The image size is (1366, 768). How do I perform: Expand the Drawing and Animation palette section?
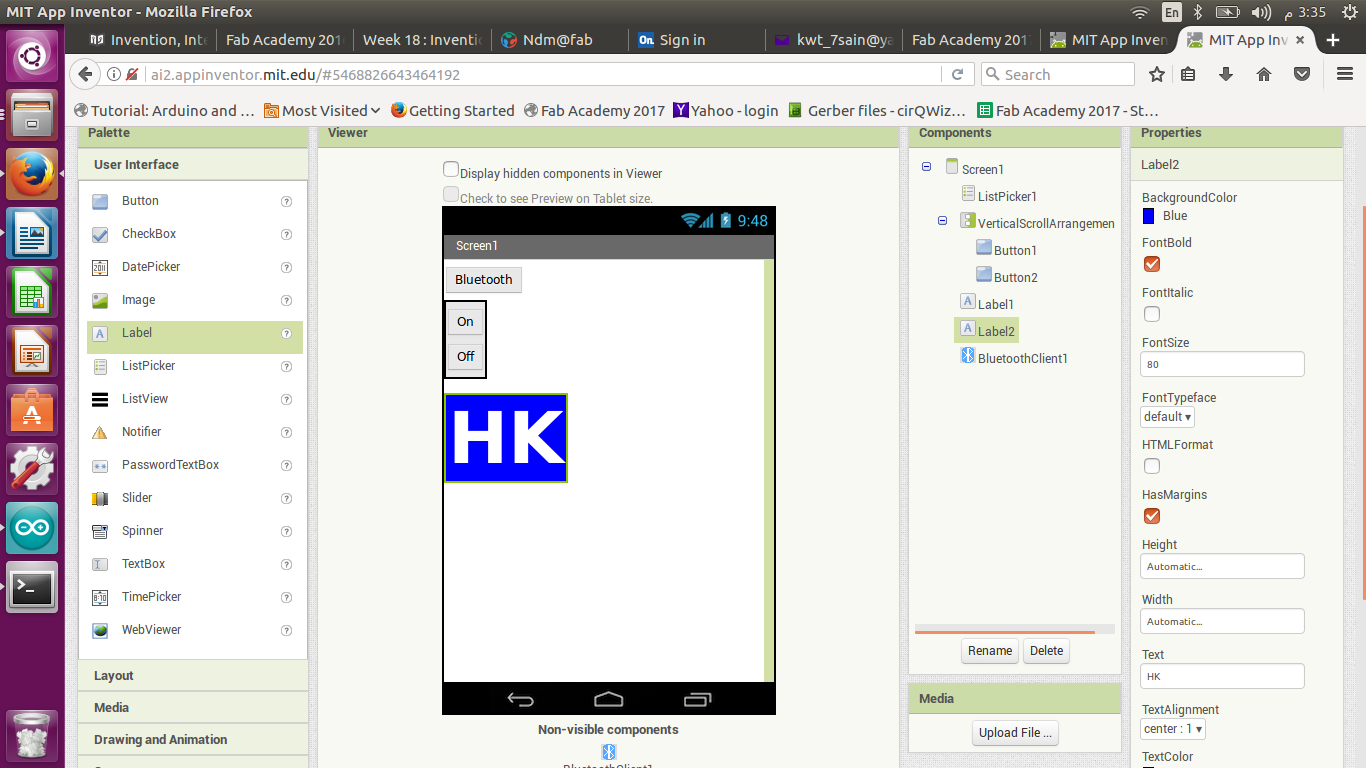[193, 740]
